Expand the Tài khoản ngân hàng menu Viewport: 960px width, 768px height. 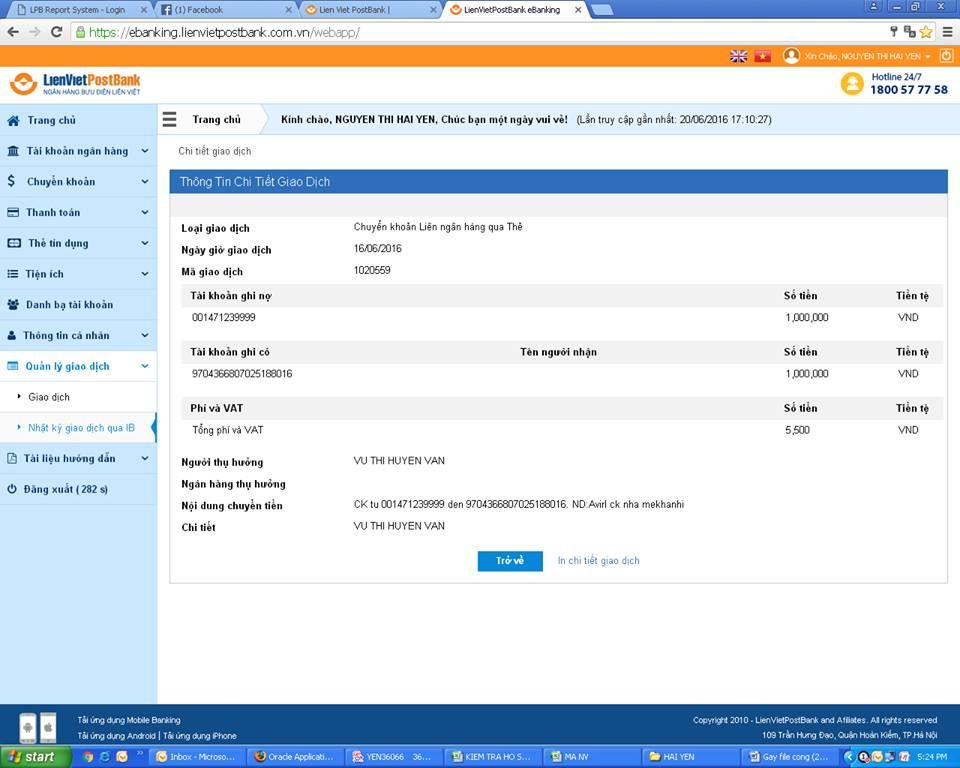[x=77, y=151]
